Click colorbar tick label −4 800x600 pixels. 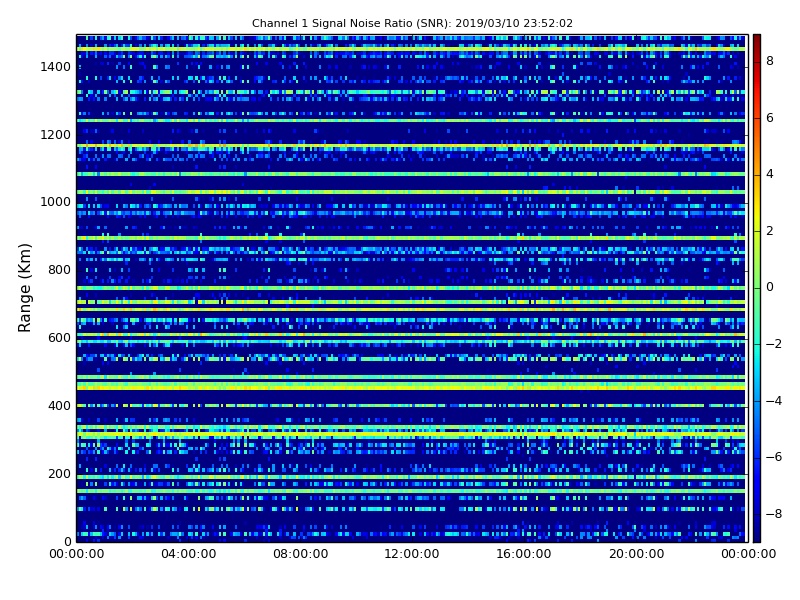774,401
